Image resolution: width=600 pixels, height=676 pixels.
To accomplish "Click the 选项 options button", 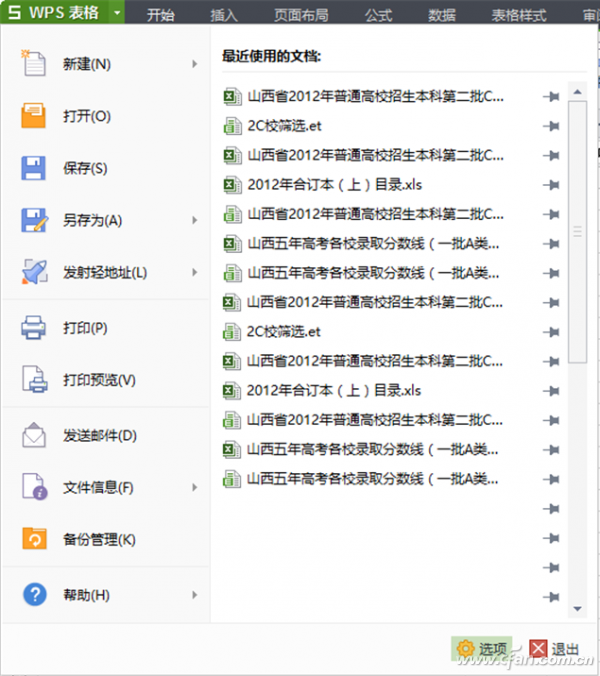I will pyautogui.click(x=482, y=648).
